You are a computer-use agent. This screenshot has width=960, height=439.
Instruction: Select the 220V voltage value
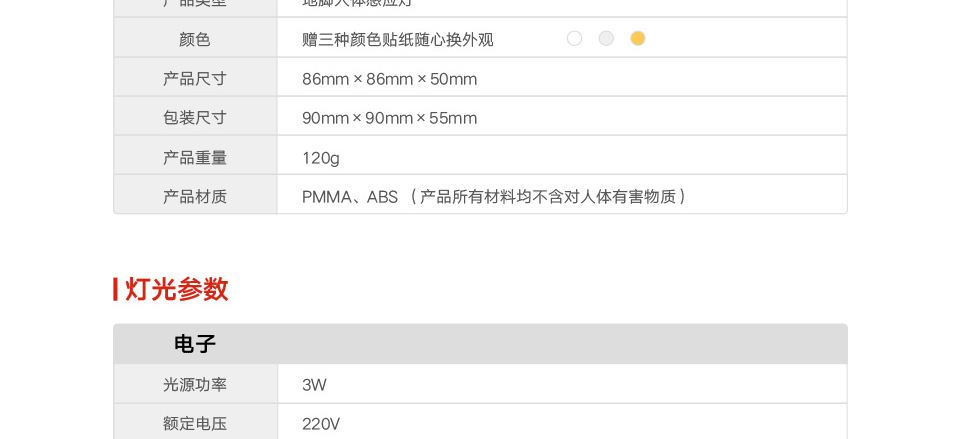(x=321, y=424)
